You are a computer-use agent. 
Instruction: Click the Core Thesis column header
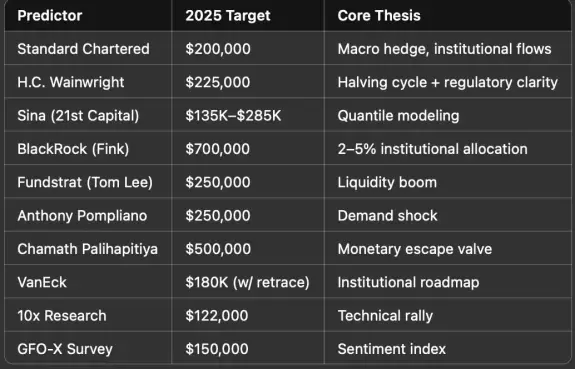(x=379, y=16)
